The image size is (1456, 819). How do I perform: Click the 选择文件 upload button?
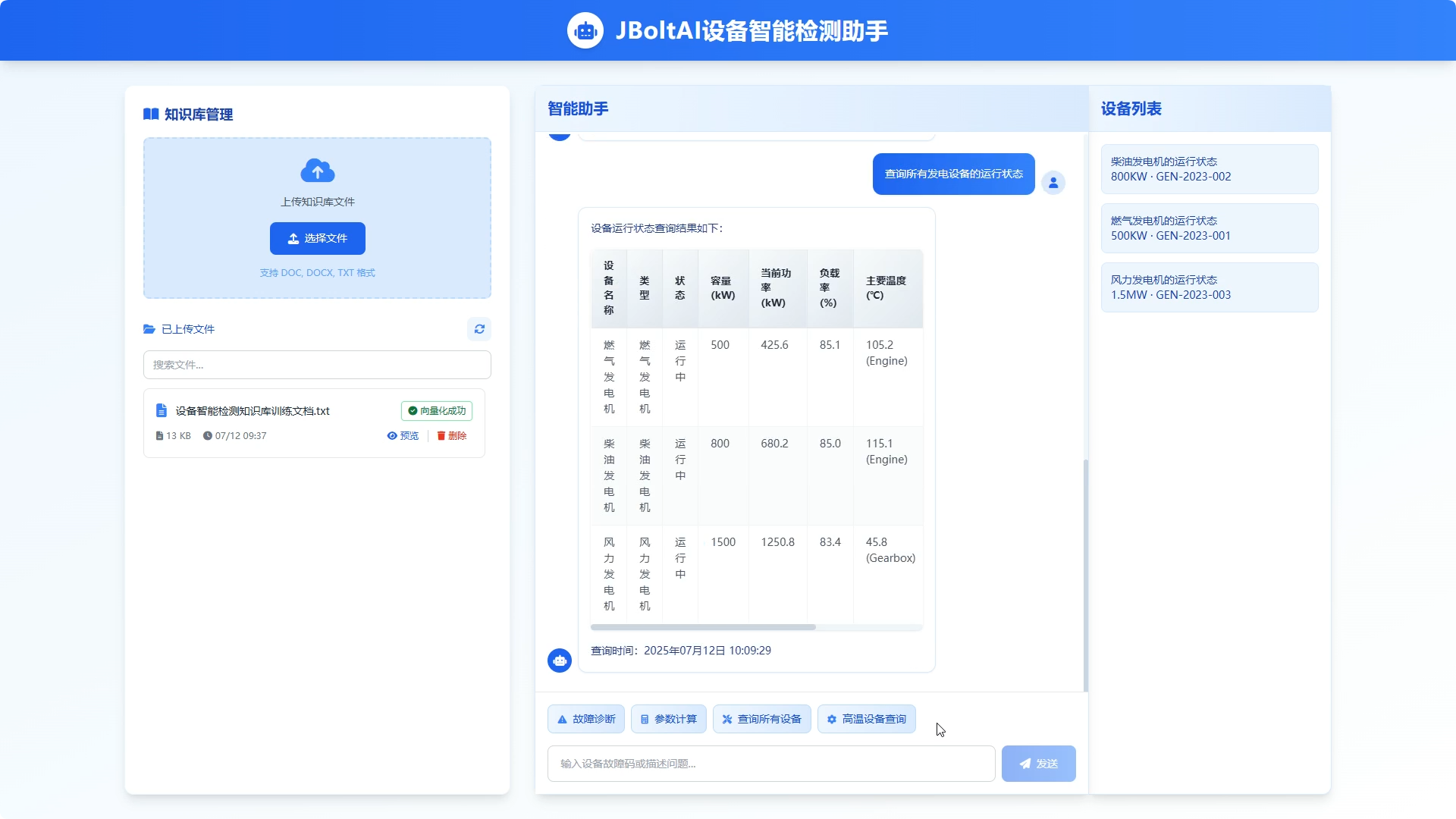point(318,238)
